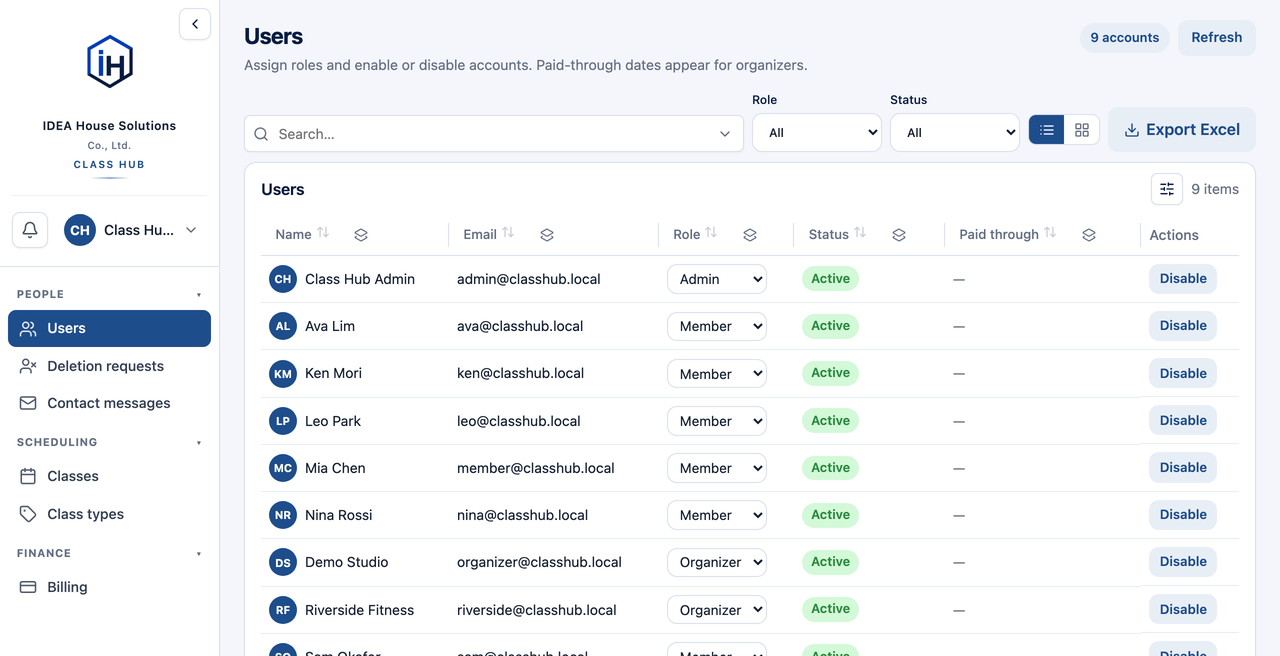Disable Class Hub Admin account
1280x656 pixels.
(x=1183, y=279)
